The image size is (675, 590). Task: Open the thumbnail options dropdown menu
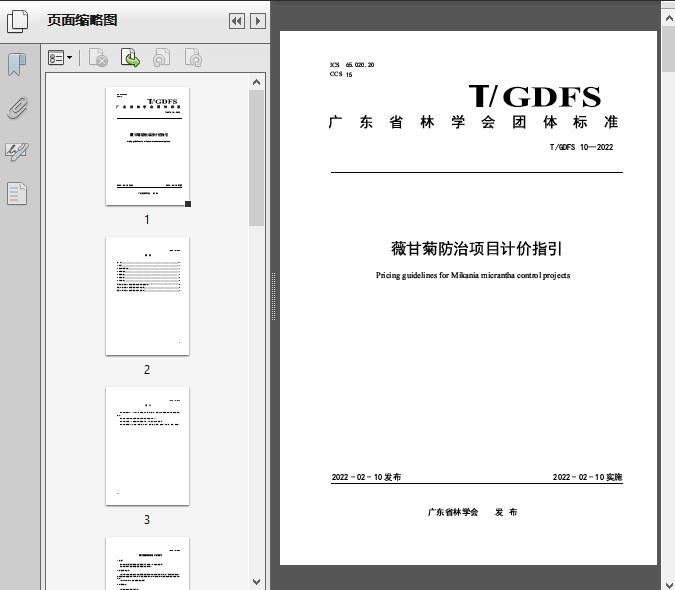click(60, 58)
